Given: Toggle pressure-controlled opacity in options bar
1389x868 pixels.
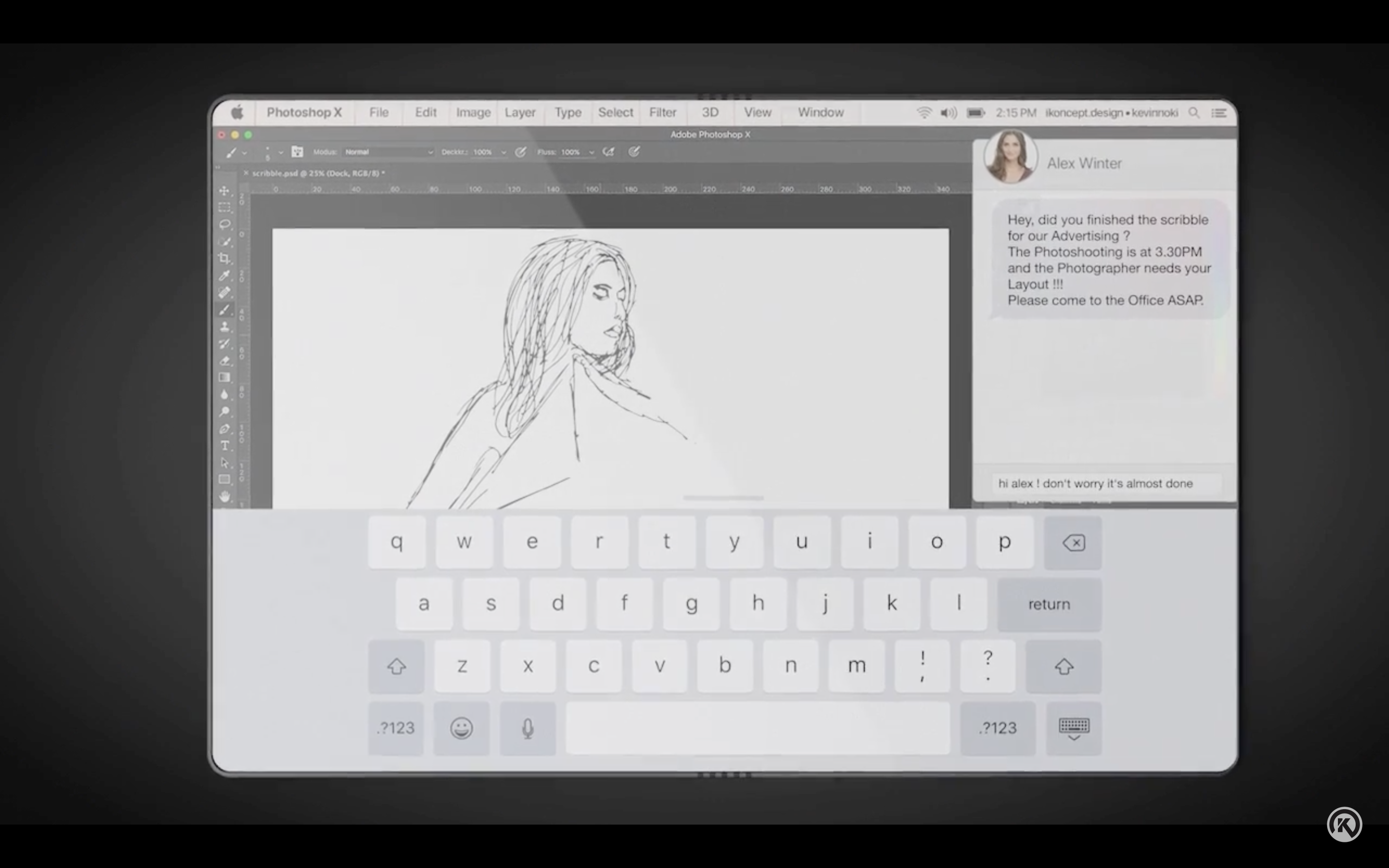Looking at the screenshot, I should [522, 152].
